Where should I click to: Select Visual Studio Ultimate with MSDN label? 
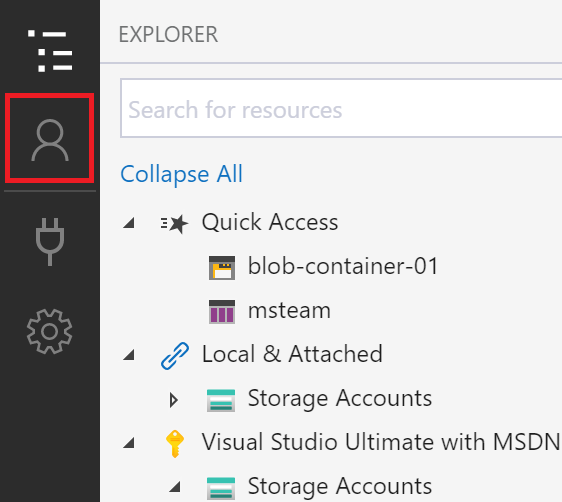(381, 442)
